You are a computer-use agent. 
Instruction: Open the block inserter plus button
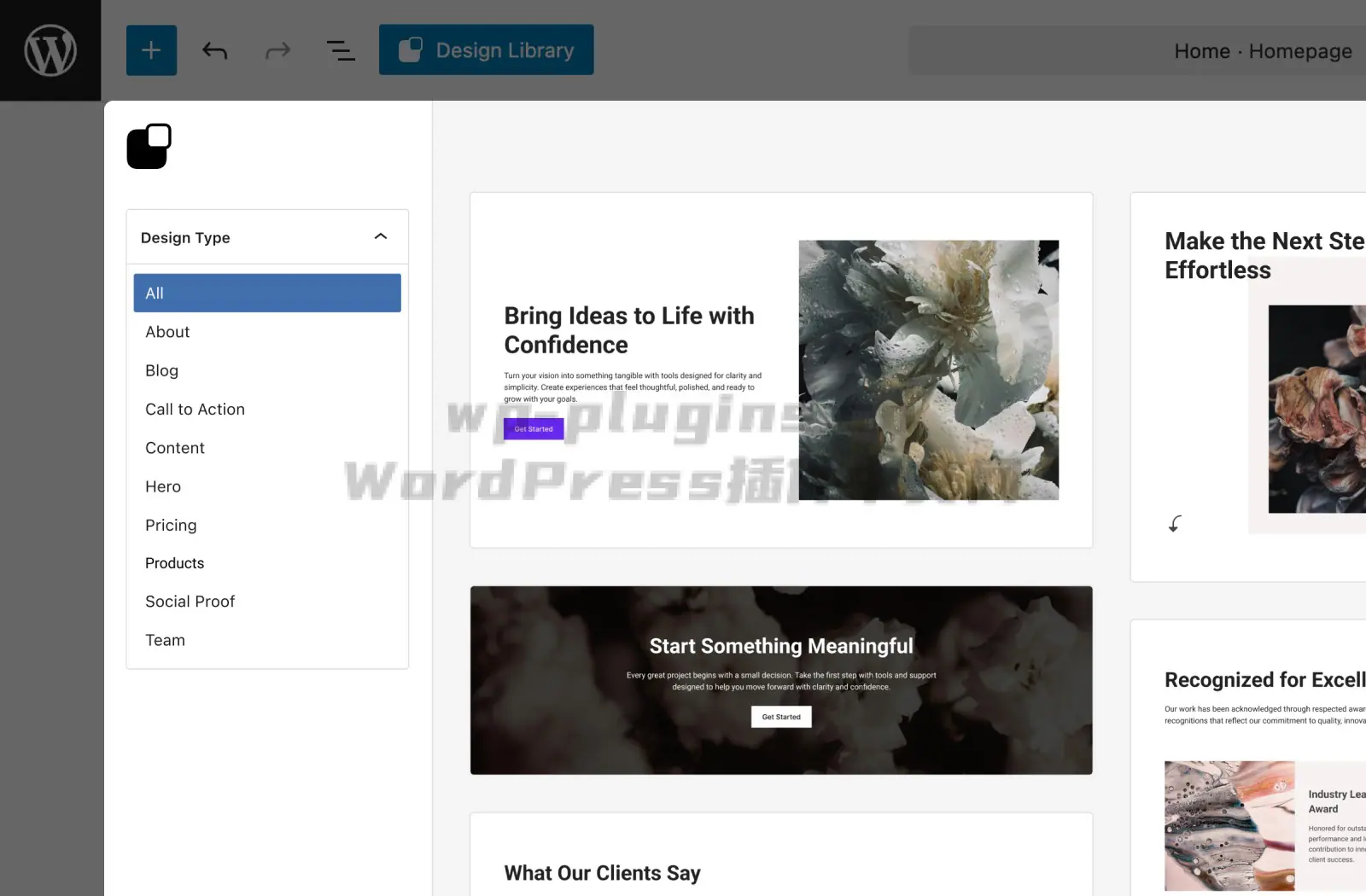[x=151, y=50]
